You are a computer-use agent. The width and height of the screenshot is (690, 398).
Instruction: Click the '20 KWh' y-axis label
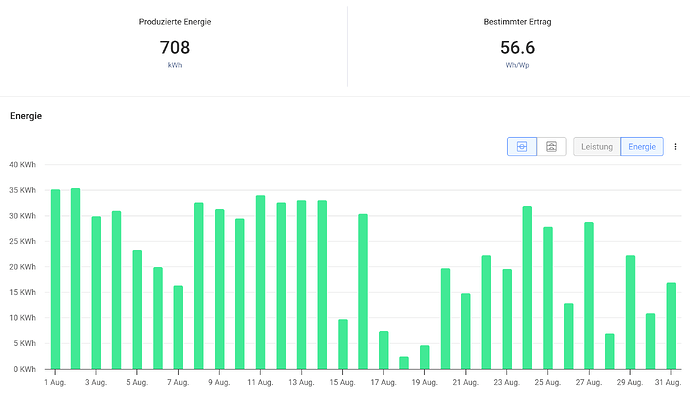(x=22, y=267)
